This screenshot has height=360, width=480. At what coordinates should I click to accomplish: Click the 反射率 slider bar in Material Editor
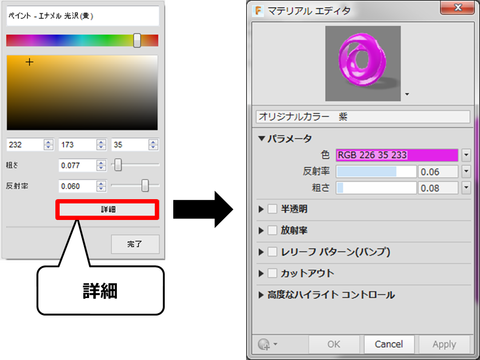point(376,172)
